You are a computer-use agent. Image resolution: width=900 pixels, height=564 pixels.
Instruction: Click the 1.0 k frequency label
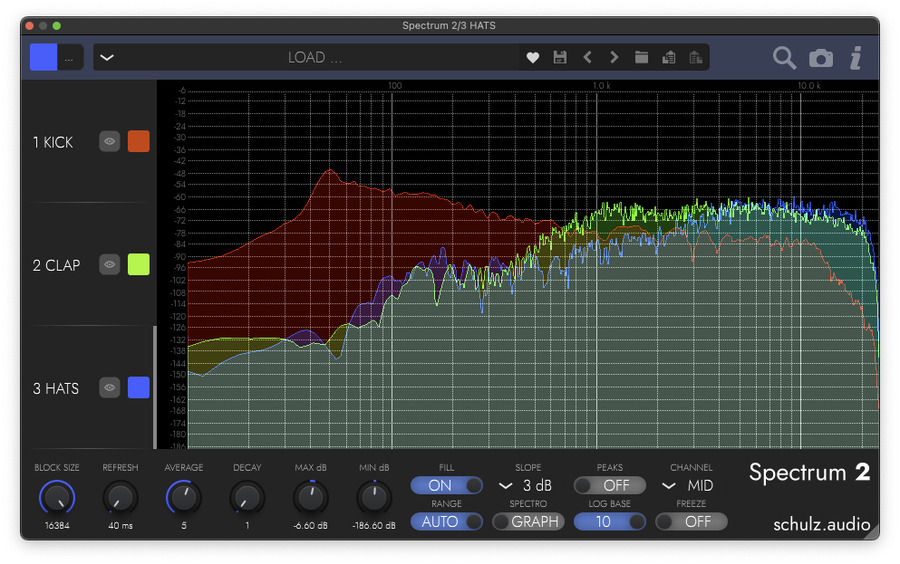(602, 85)
